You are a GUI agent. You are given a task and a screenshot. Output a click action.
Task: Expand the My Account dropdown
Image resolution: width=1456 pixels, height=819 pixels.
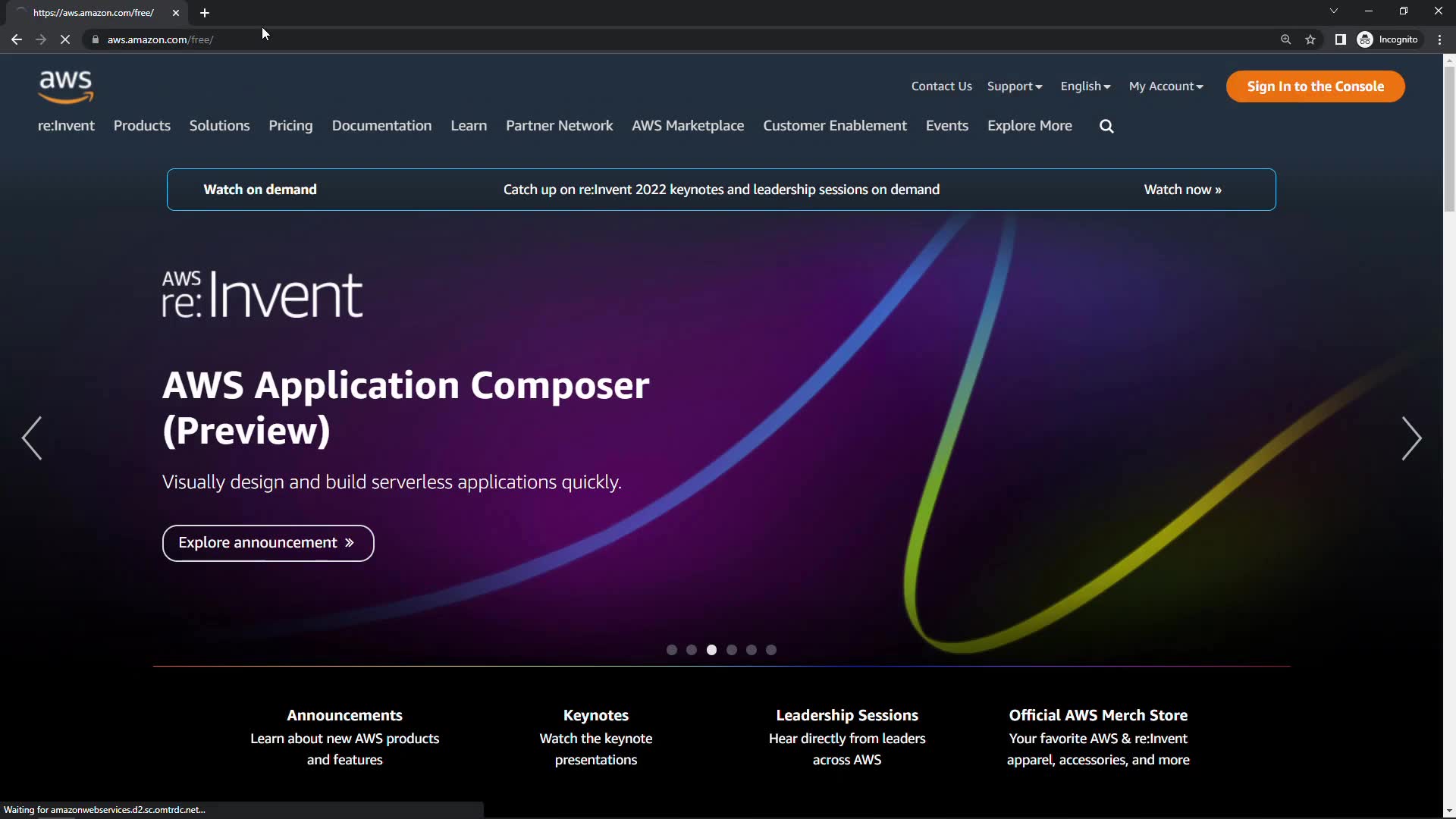pos(1166,86)
